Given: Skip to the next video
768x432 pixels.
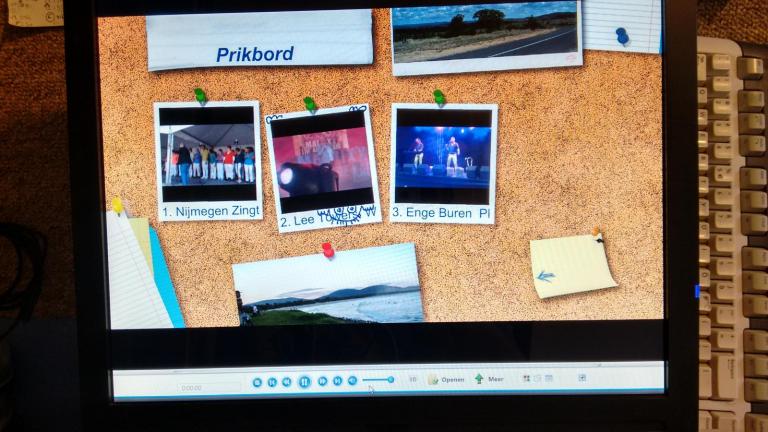Looking at the screenshot, I should point(337,381).
